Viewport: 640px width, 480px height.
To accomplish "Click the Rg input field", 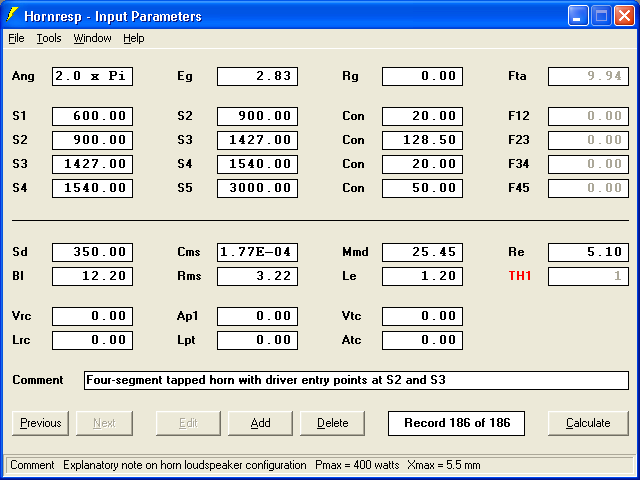I will coord(422,76).
